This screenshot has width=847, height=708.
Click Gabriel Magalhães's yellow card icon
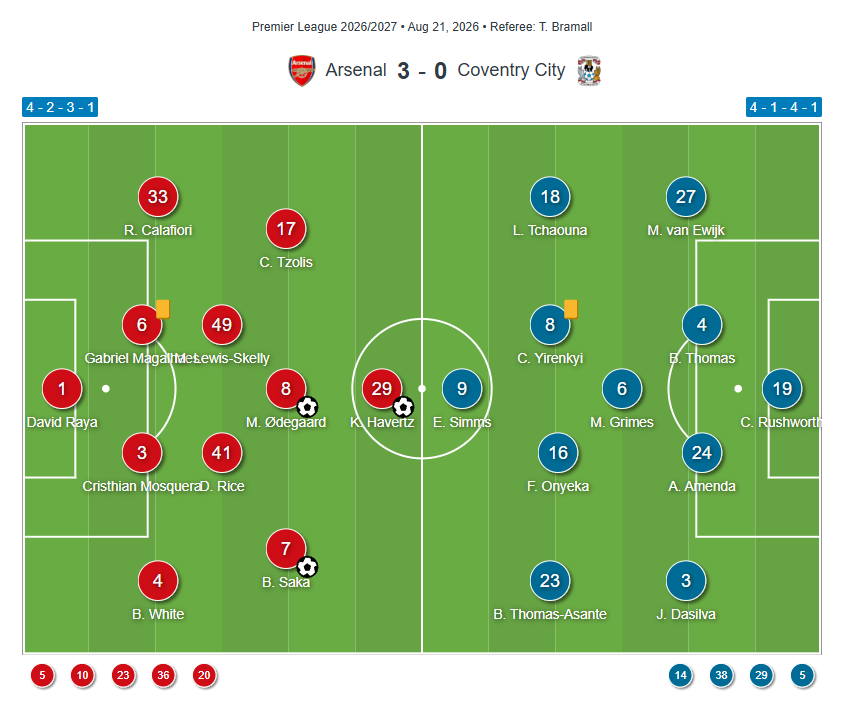click(x=163, y=309)
